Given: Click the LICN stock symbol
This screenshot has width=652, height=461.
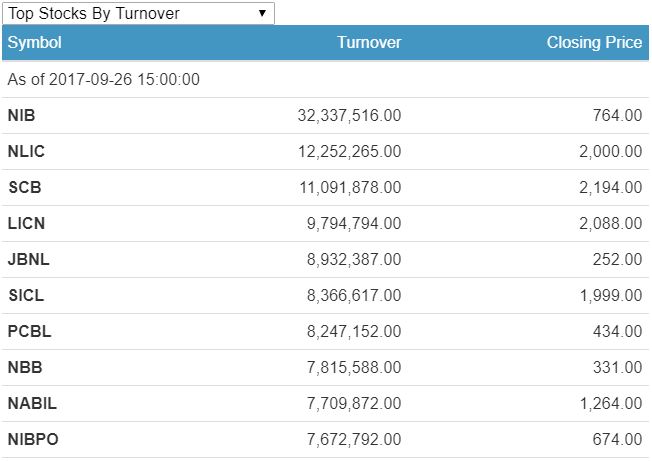Looking at the screenshot, I should coord(26,224).
